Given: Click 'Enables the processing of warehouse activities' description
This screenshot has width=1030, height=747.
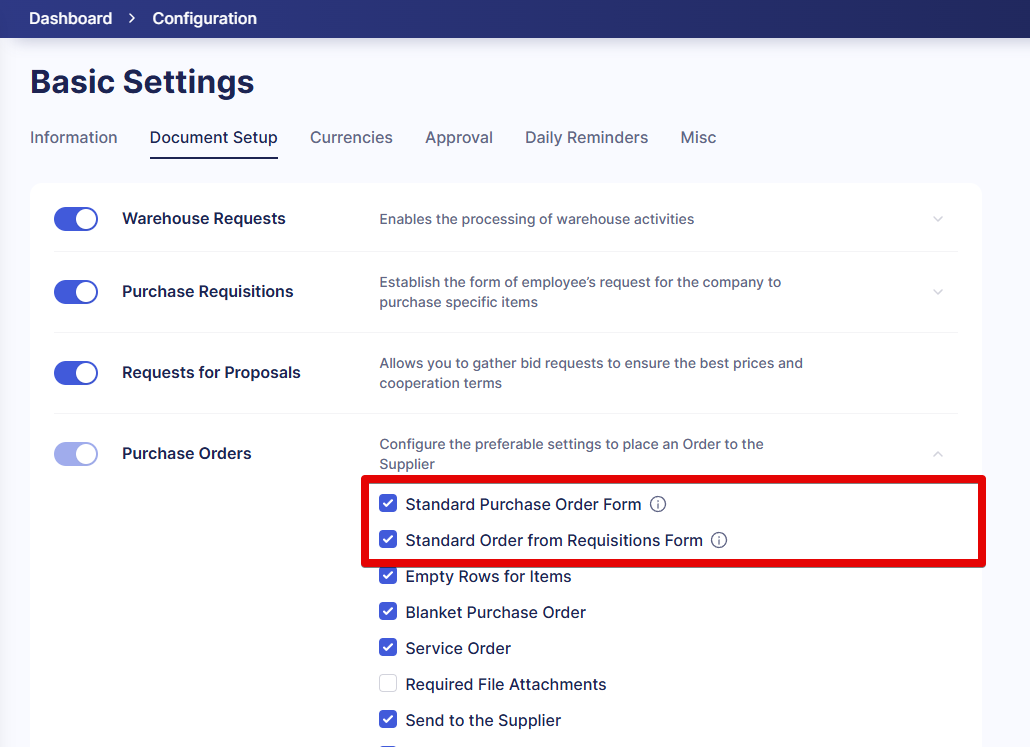Looking at the screenshot, I should 537,219.
